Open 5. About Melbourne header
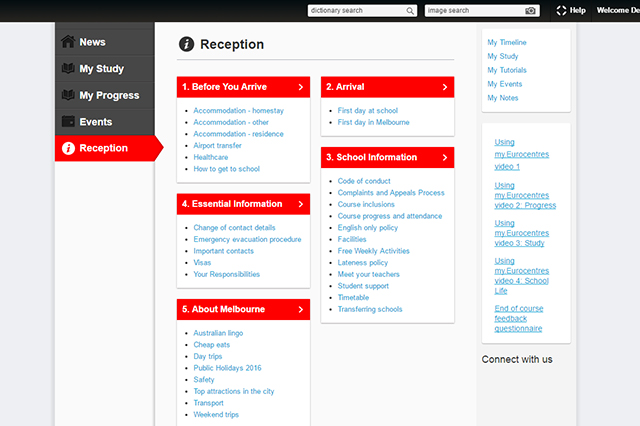The width and height of the screenshot is (640, 426). click(x=243, y=309)
